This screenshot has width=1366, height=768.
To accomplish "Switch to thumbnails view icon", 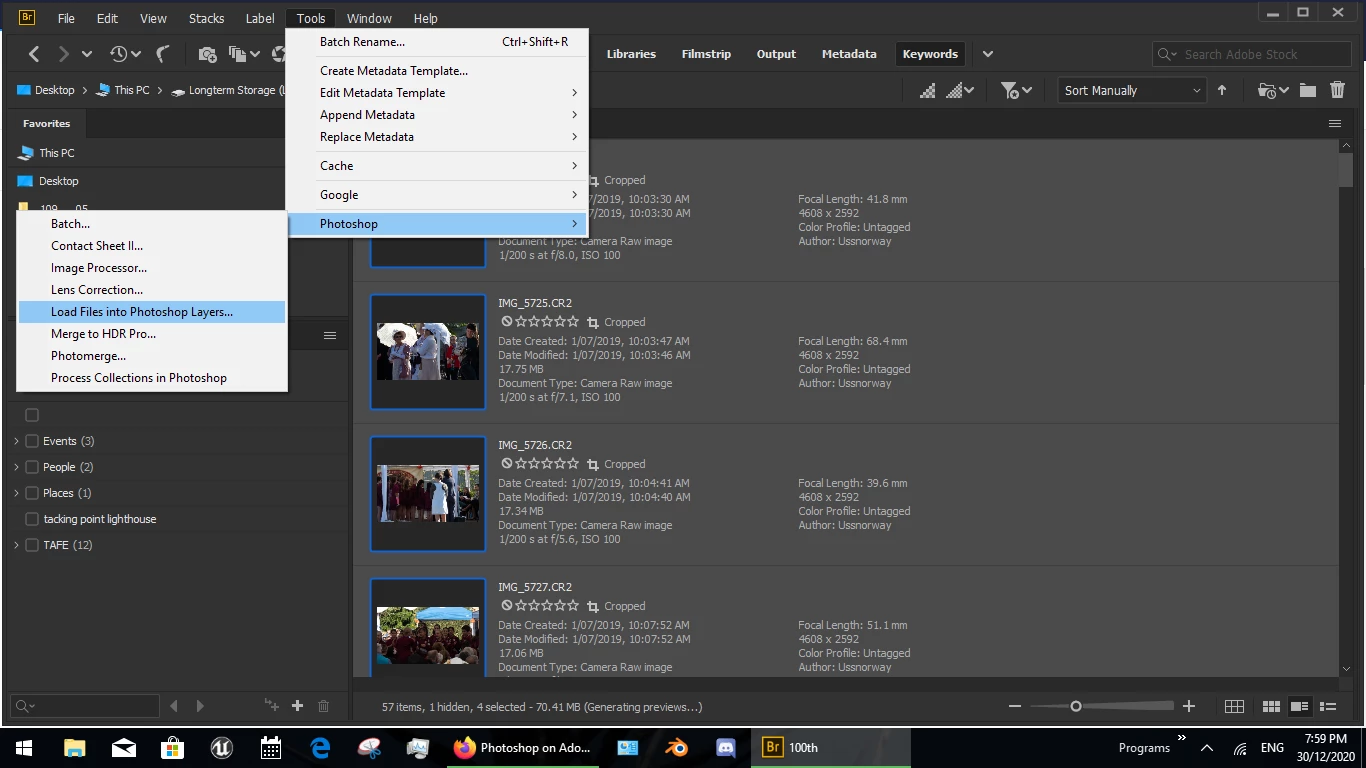I will tap(1272, 706).
